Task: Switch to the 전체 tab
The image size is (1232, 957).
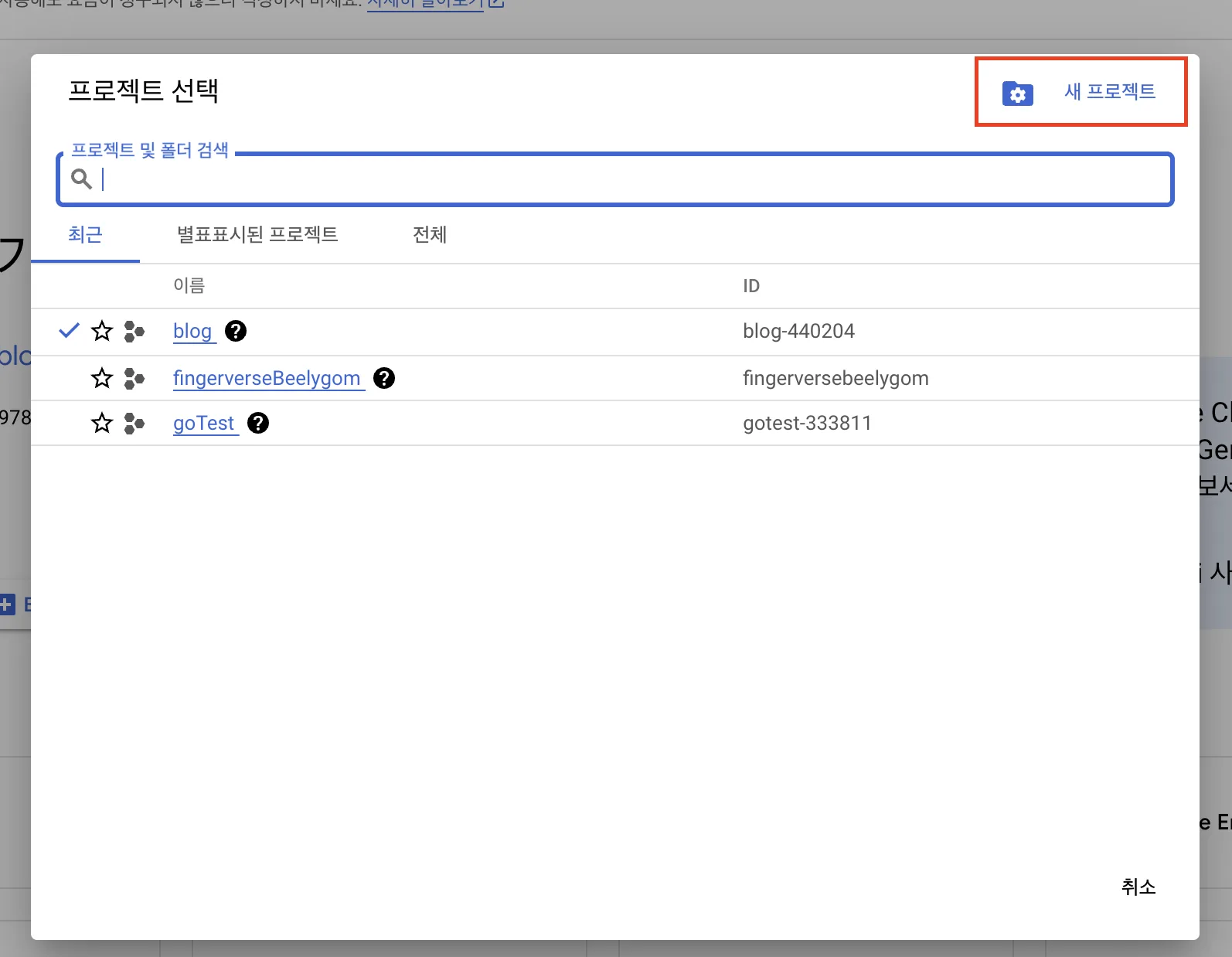Action: [430, 235]
